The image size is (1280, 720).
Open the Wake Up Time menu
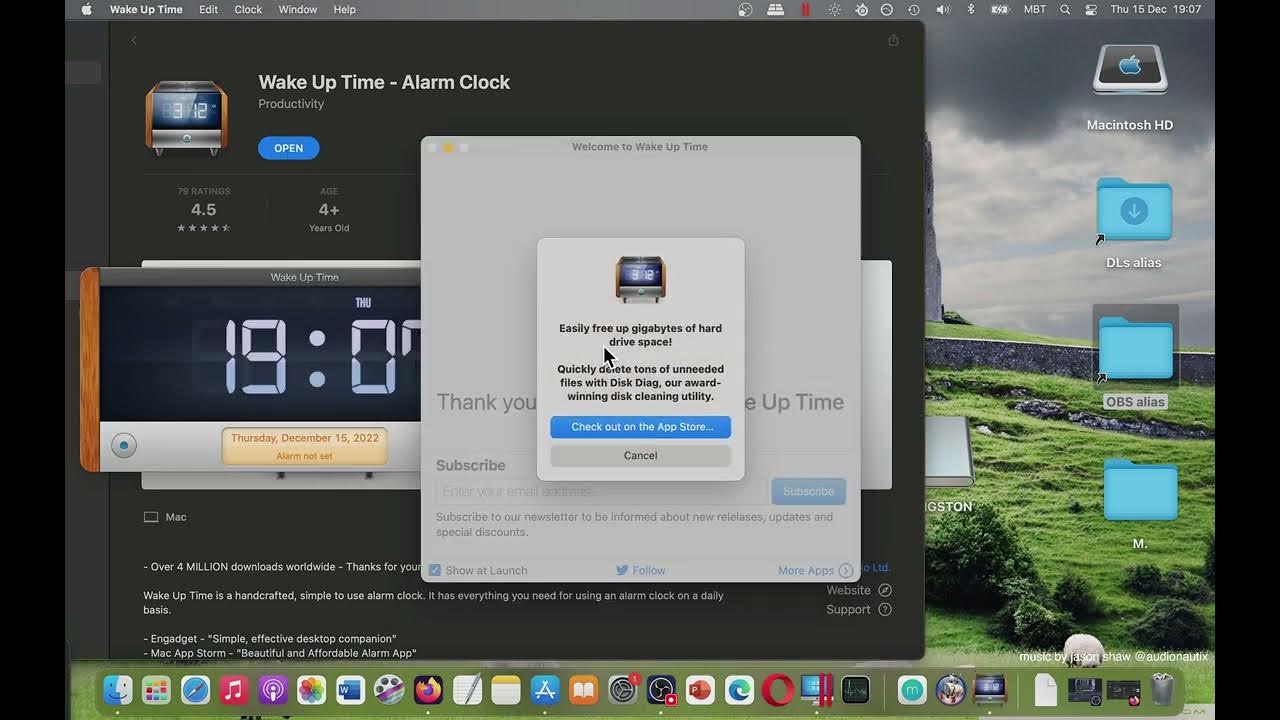tap(146, 9)
